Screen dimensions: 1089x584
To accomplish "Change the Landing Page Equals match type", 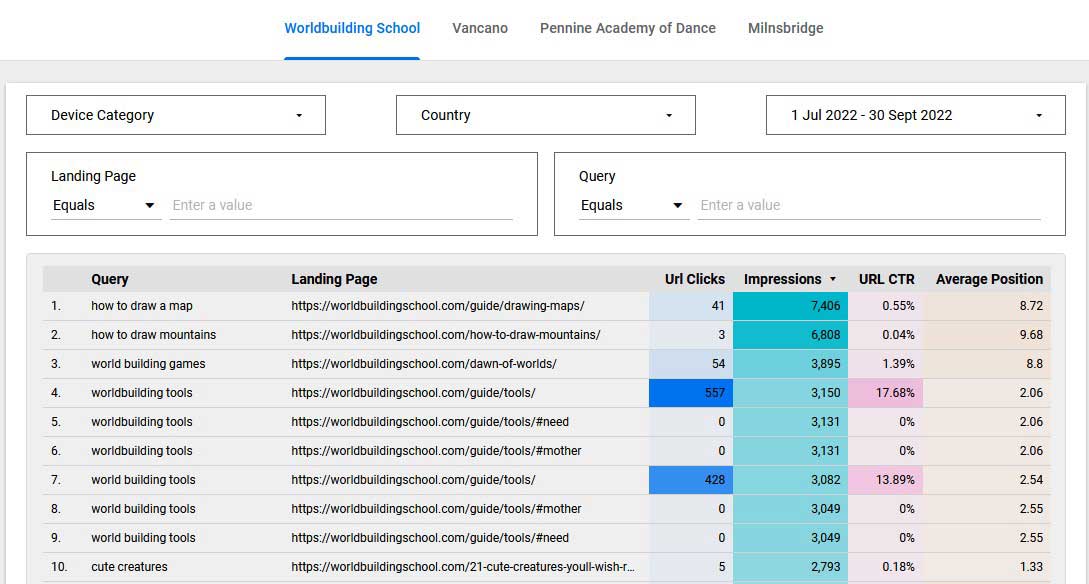I will tap(105, 205).
